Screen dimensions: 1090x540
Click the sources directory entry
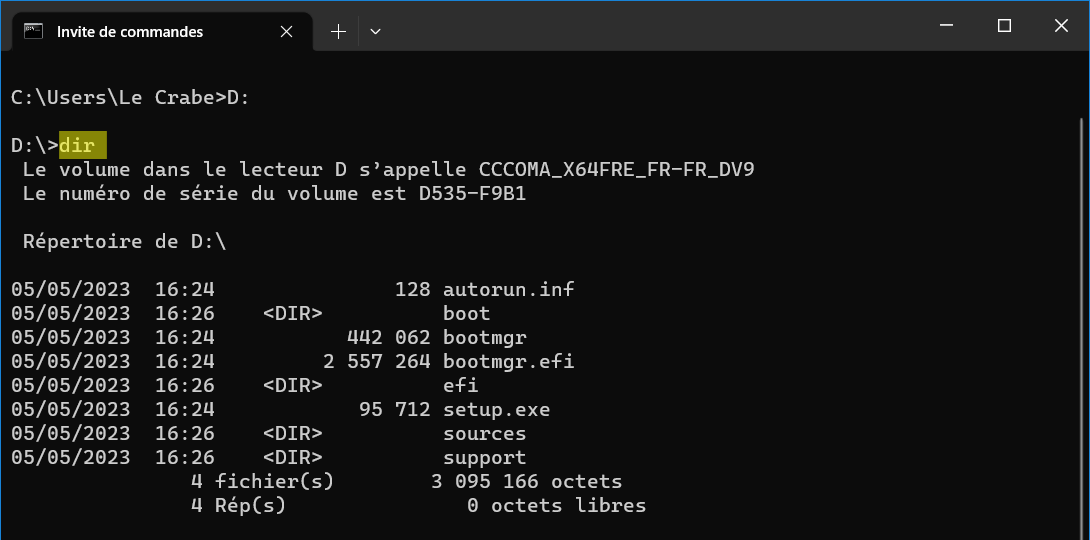(485, 434)
